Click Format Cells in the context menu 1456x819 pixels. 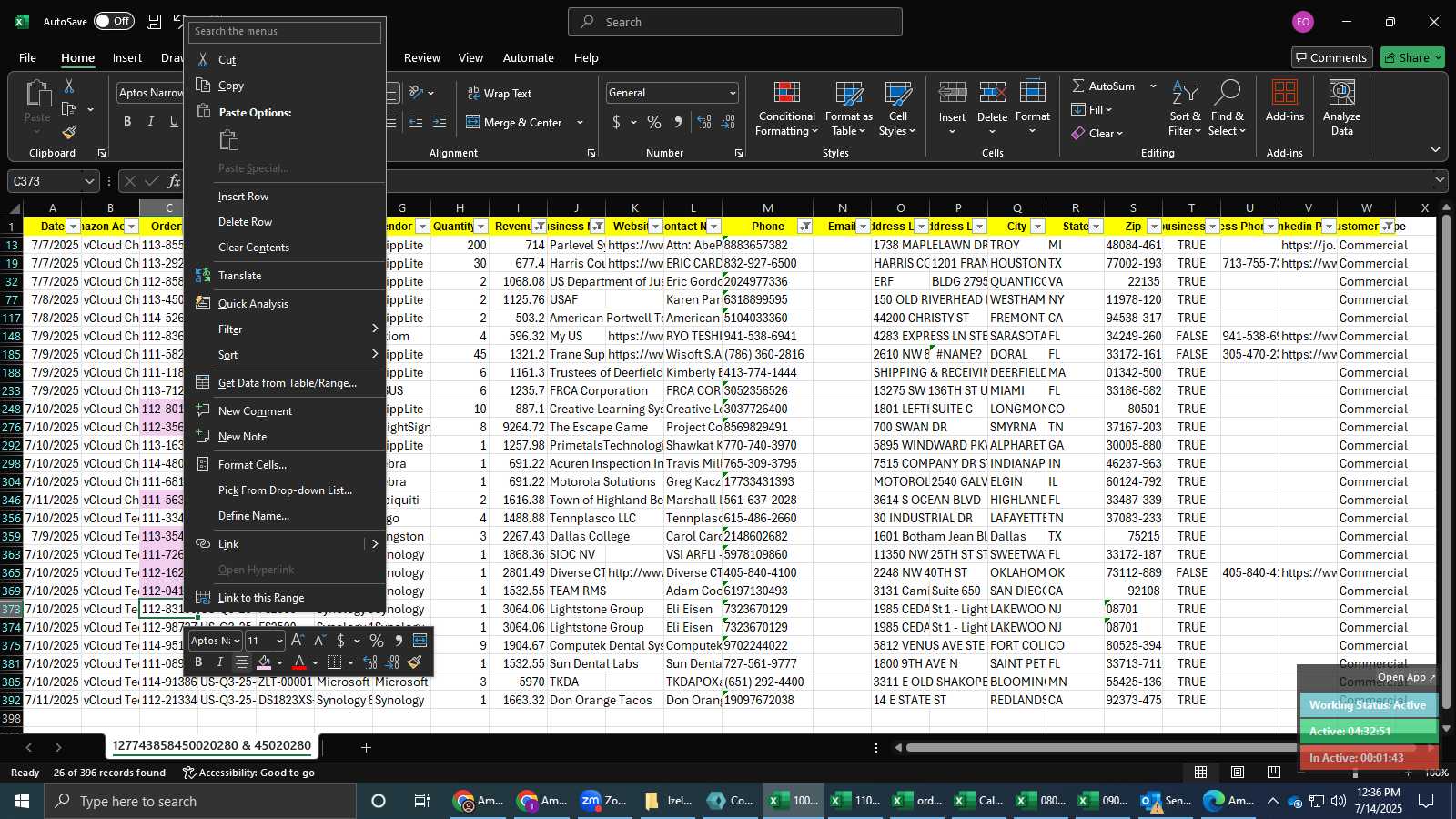pos(252,465)
